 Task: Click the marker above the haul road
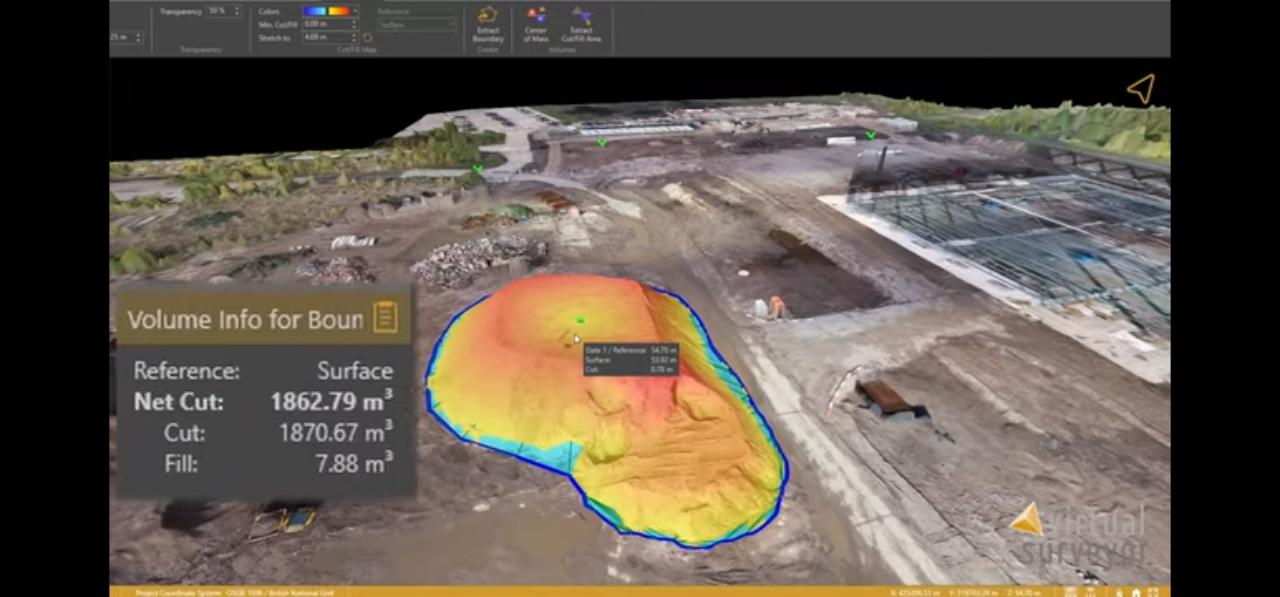click(x=601, y=143)
